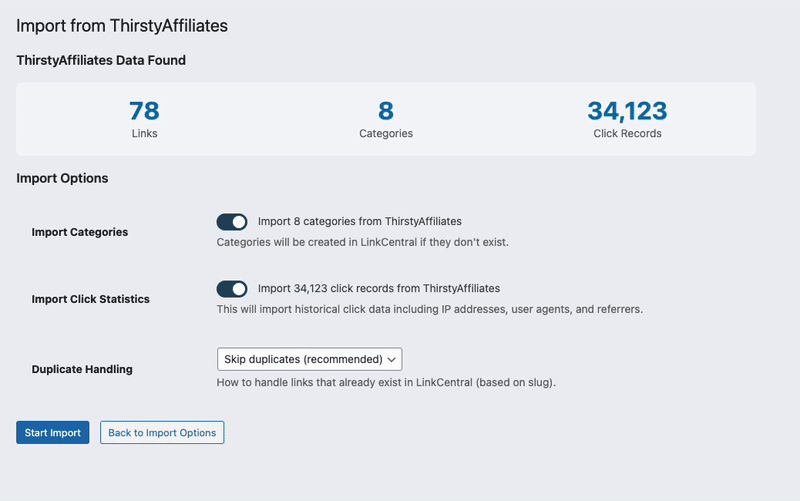Screen dimensions: 800x501
Task: Select the 34,123 Click Records stat
Action: click(x=627, y=111)
